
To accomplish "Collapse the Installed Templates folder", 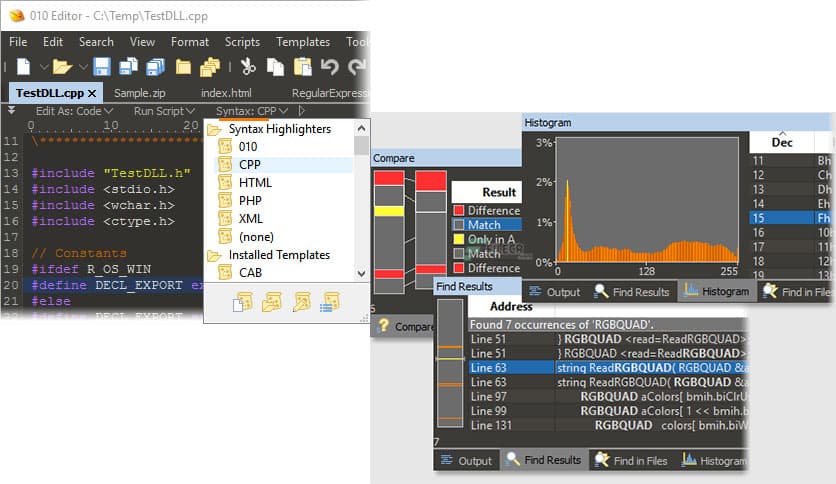I will (214, 256).
